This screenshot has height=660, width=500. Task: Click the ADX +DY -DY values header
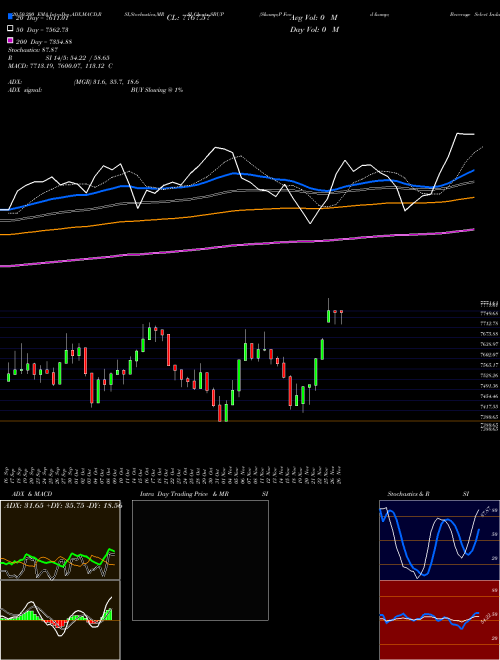click(x=63, y=505)
